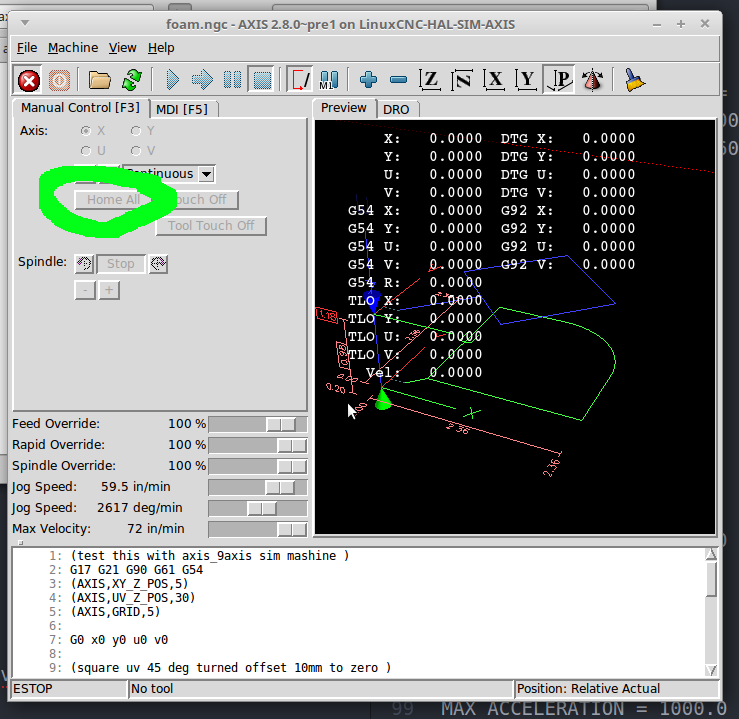739x719 pixels.
Task: Select the U axis radio button
Action: [x=86, y=151]
